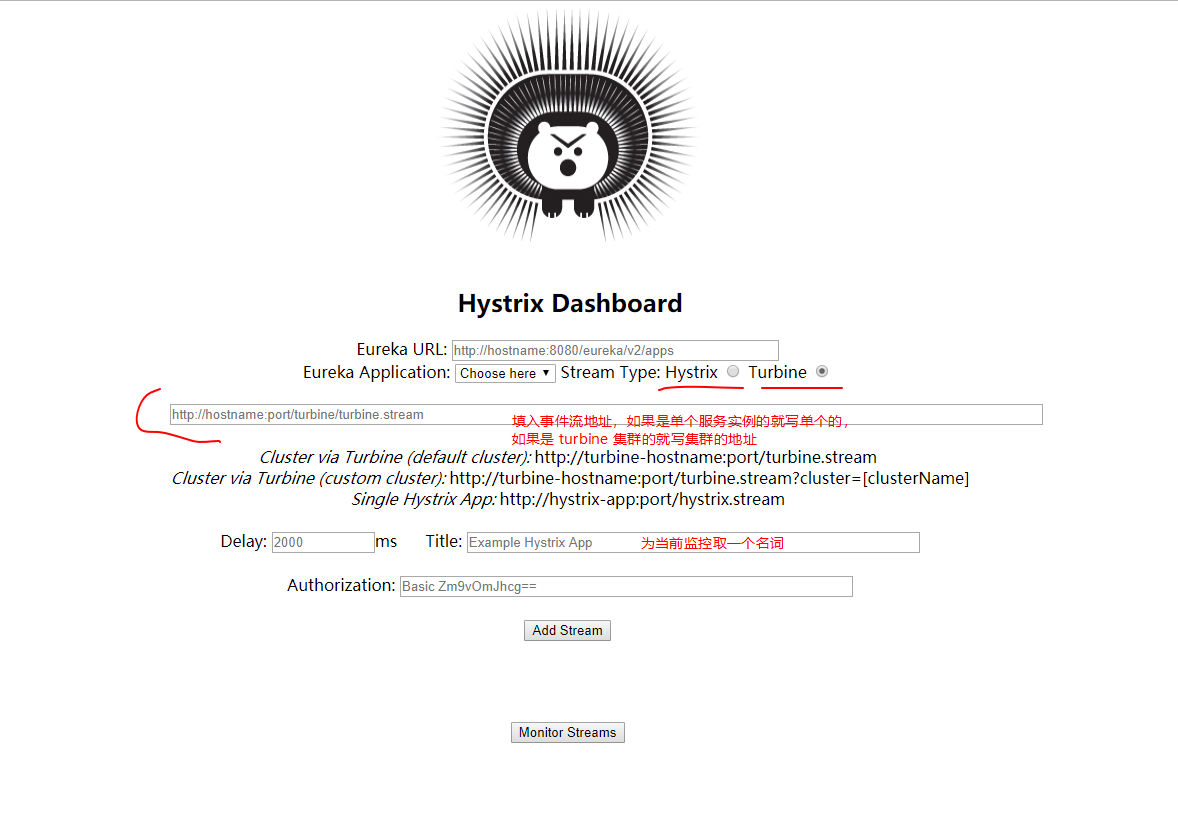This screenshot has width=1178, height=820.
Task: Click the 'Stream Type:' label text
Action: tap(610, 372)
